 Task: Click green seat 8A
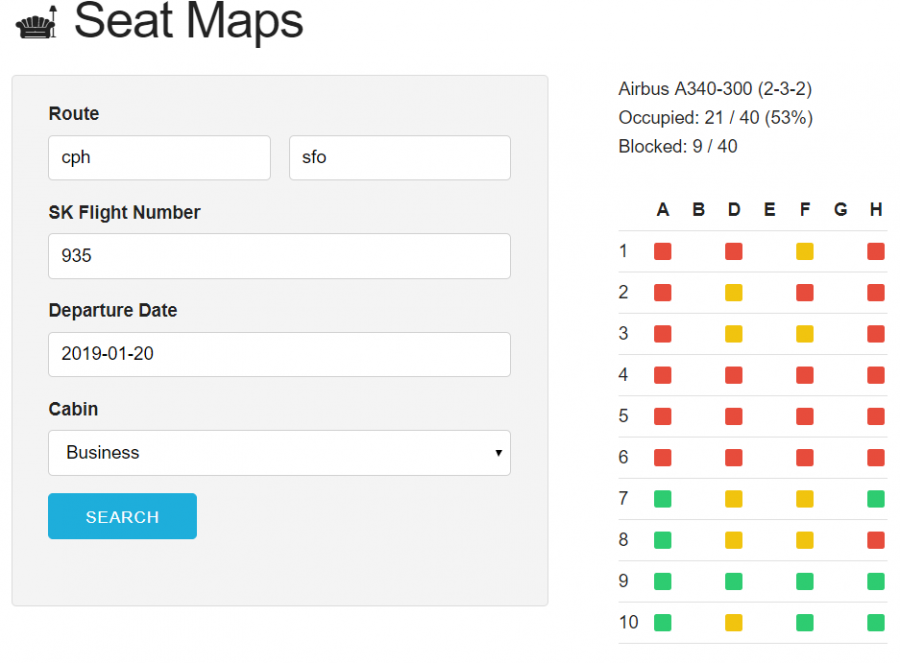point(662,540)
